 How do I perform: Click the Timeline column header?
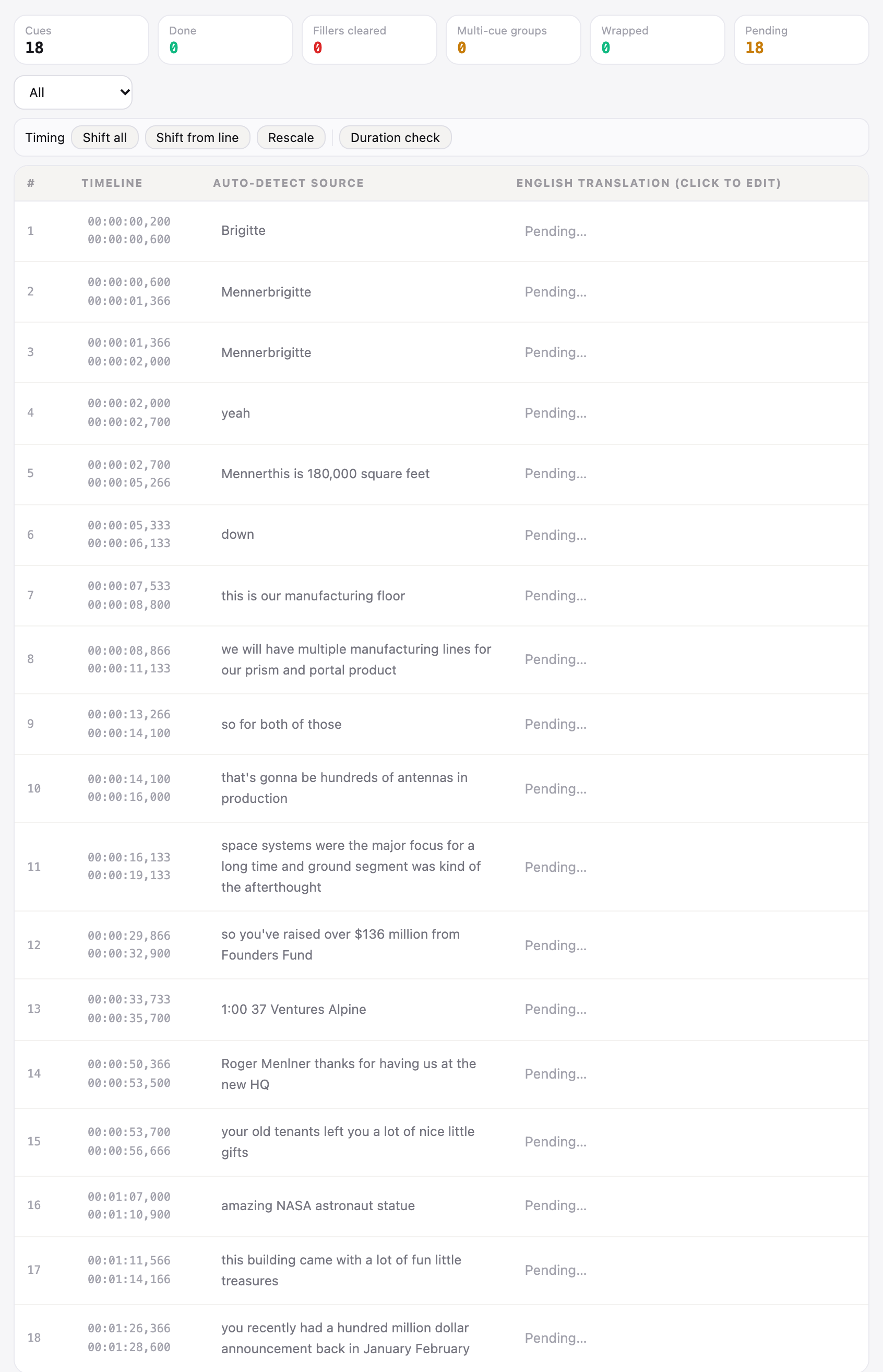(x=112, y=183)
